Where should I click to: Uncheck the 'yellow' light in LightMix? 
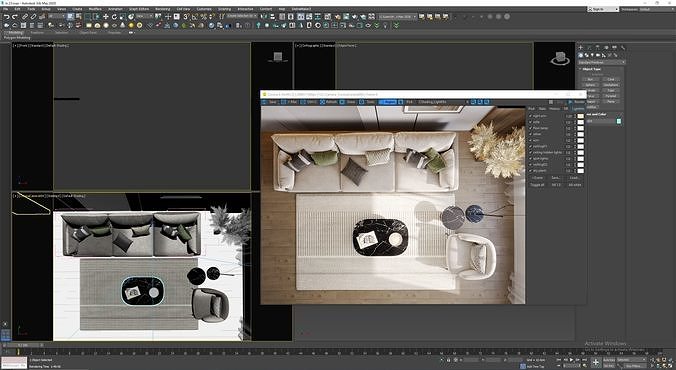[x=530, y=134]
